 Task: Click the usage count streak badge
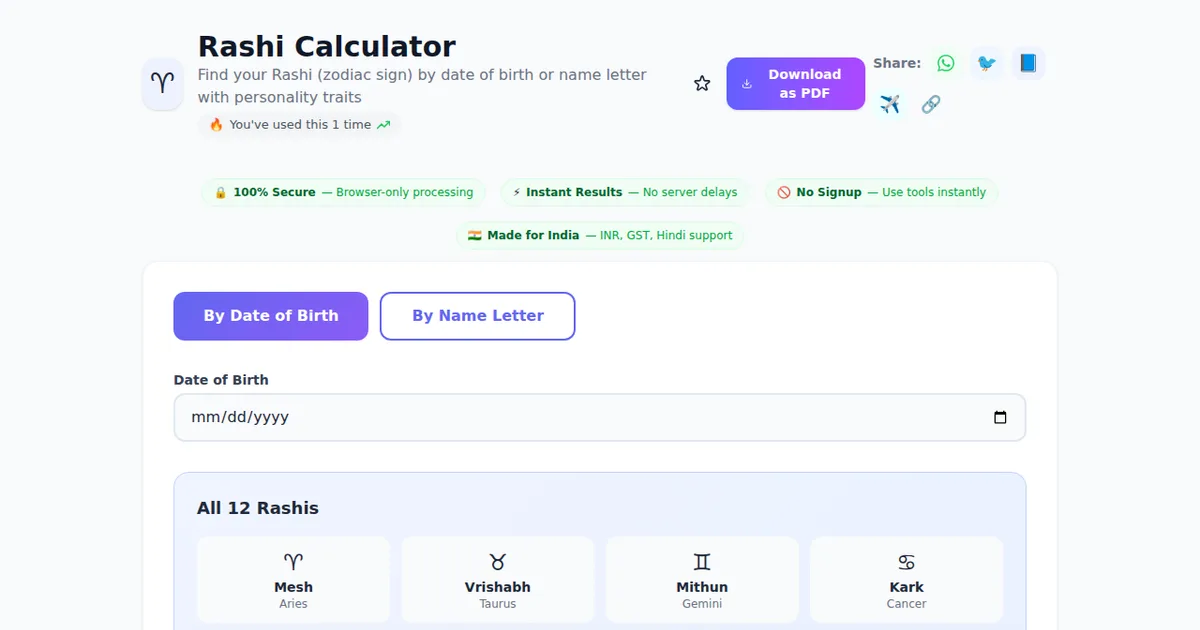coord(299,125)
